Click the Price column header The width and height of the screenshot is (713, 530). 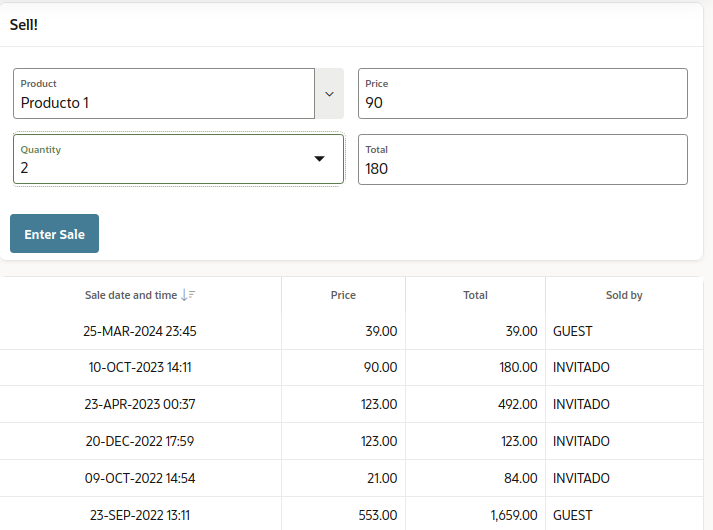343,295
